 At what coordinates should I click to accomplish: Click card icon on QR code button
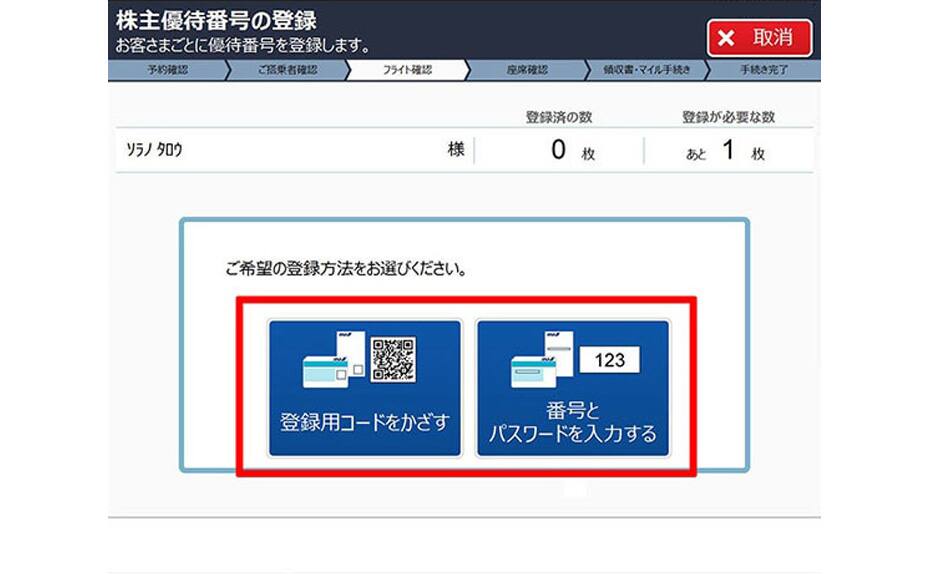(334, 360)
